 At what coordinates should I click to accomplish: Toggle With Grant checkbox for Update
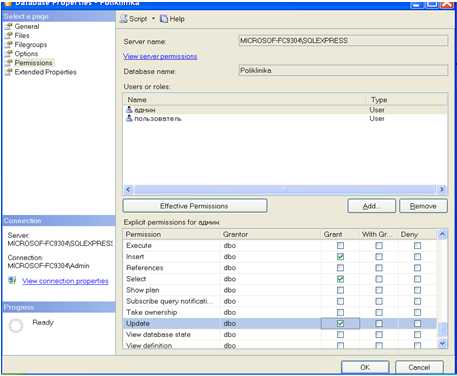point(379,324)
